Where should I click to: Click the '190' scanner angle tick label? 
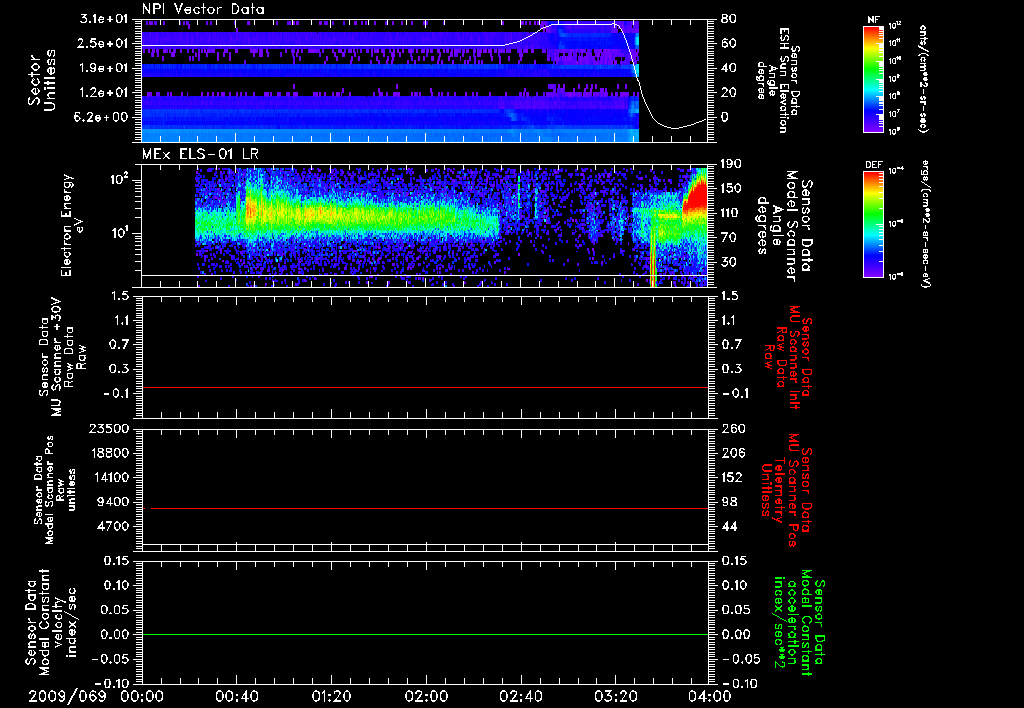732,164
